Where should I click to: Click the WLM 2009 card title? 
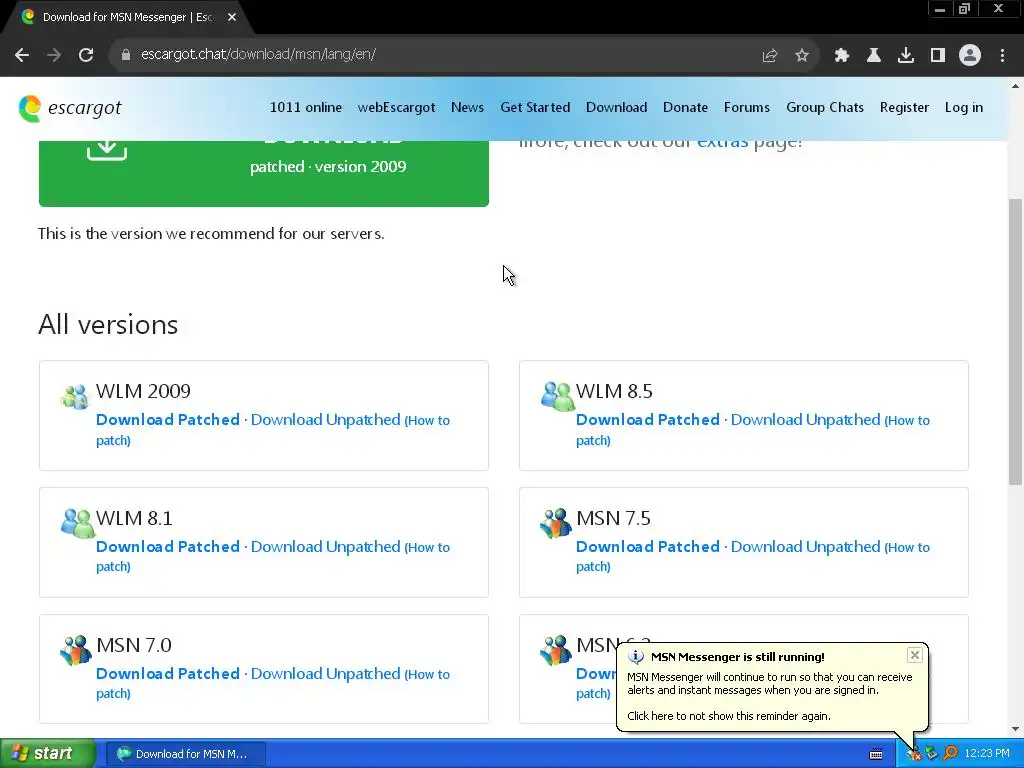tap(143, 391)
